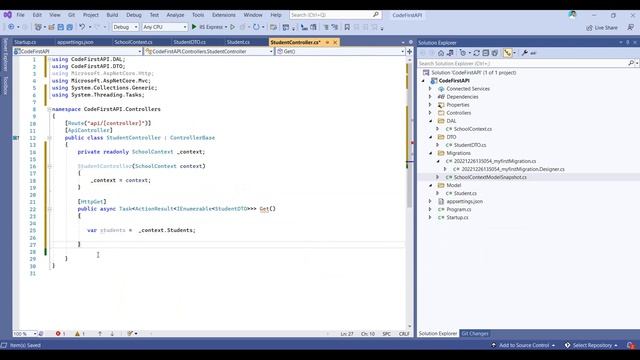Click split editor plus icon
The height and width of the screenshot is (360, 640).
(409, 51)
